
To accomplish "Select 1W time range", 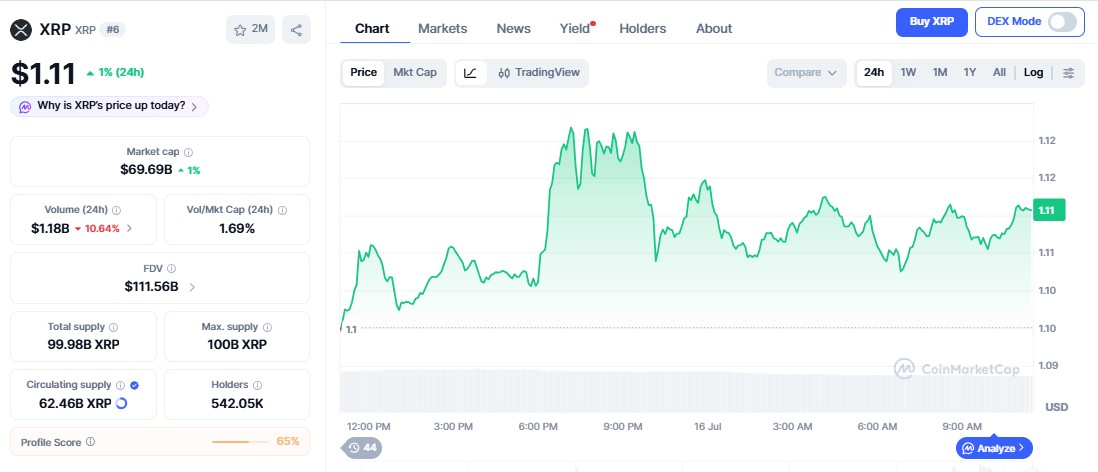I will point(908,72).
